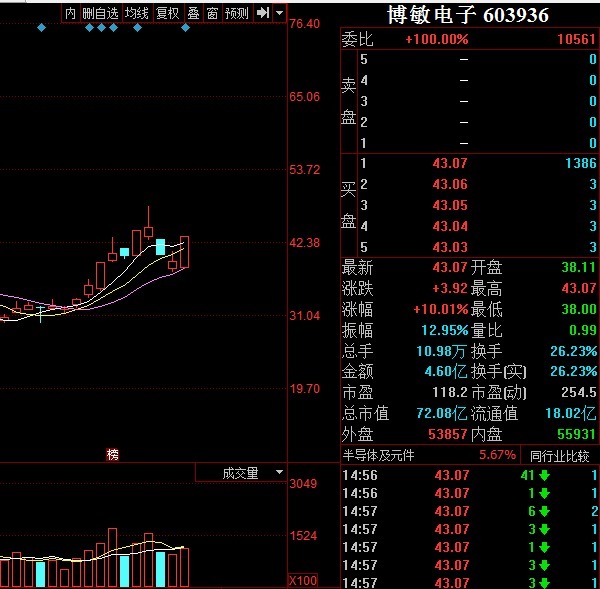Click the 最低 value 38.00
The width and height of the screenshot is (600, 589).
[x=579, y=309]
